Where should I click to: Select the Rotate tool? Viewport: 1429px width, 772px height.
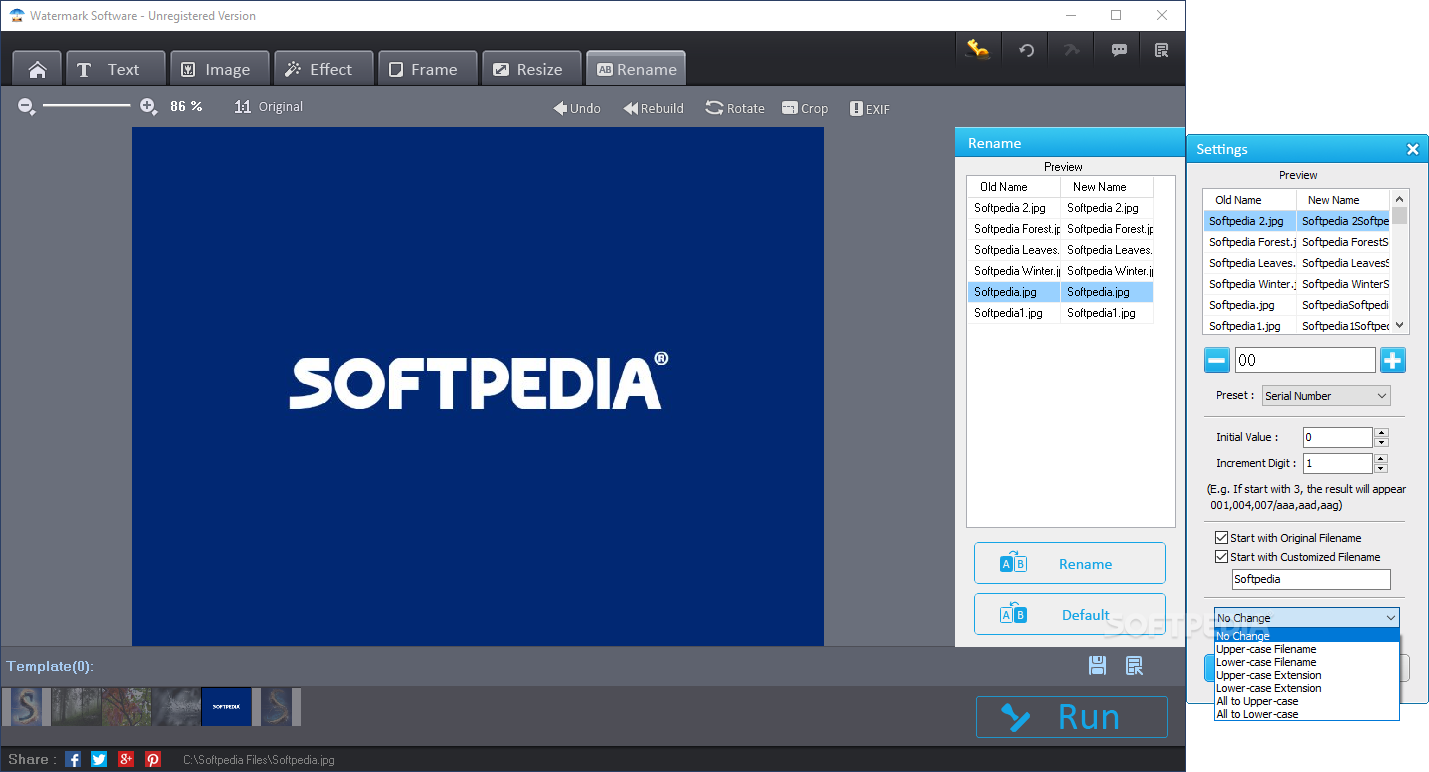(735, 108)
